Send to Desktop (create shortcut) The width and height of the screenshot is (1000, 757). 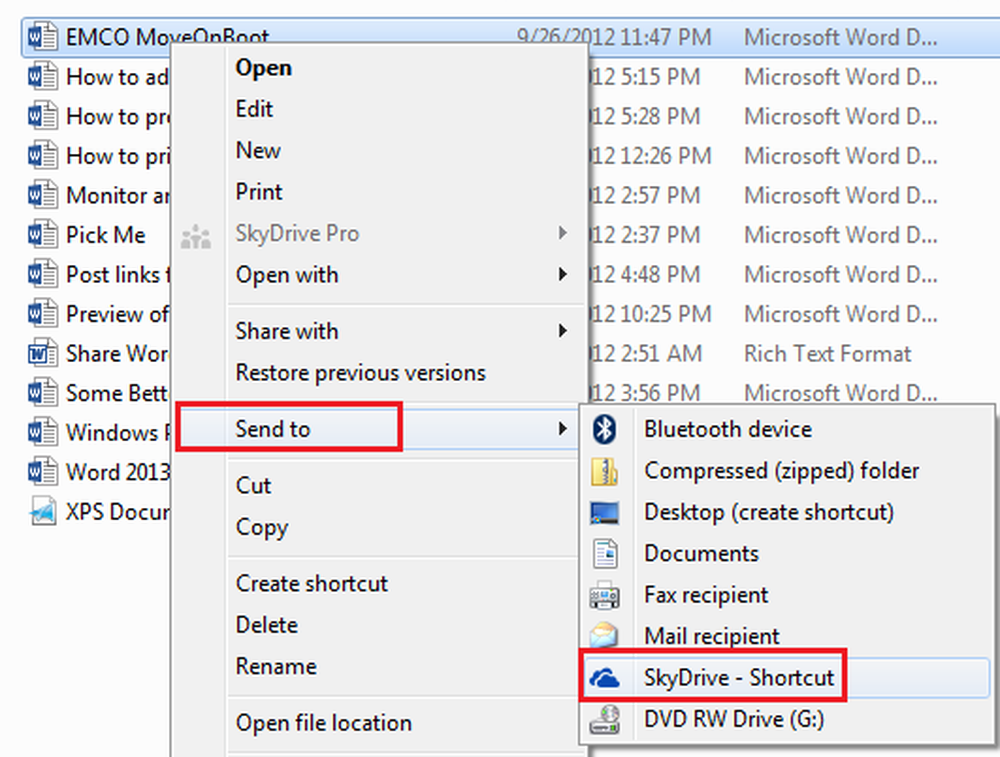[x=787, y=512]
